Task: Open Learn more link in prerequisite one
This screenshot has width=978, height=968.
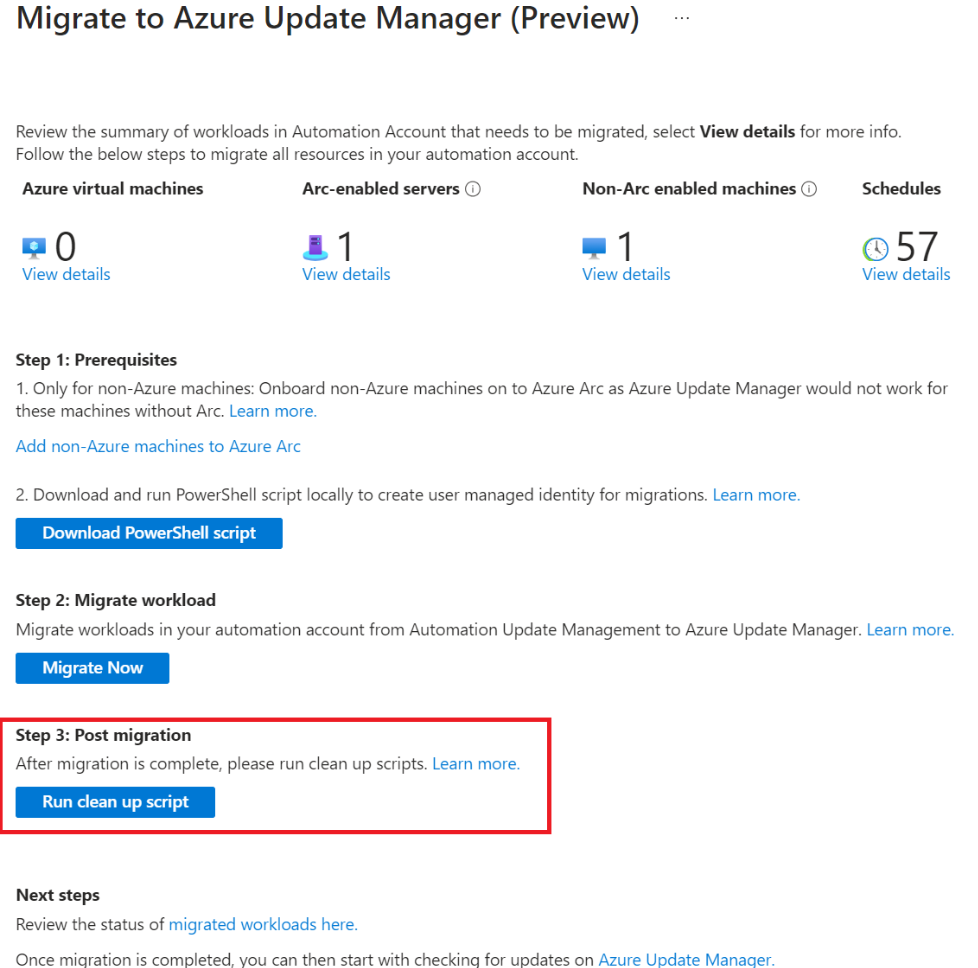Action: coord(273,412)
